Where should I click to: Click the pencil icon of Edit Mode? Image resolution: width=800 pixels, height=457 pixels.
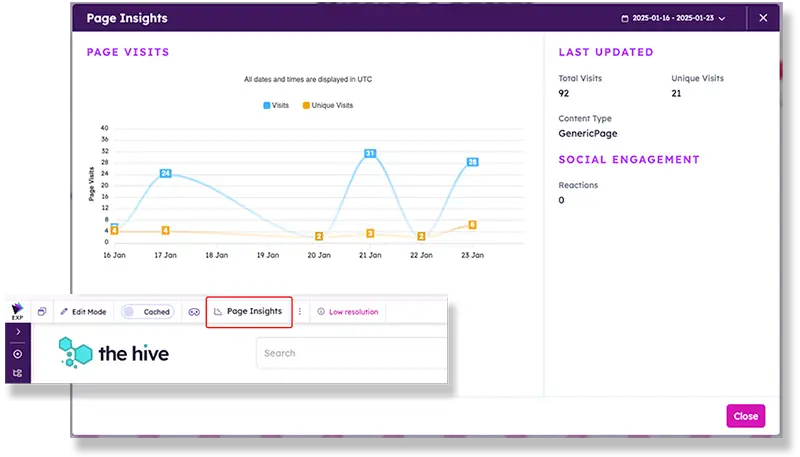click(x=64, y=312)
